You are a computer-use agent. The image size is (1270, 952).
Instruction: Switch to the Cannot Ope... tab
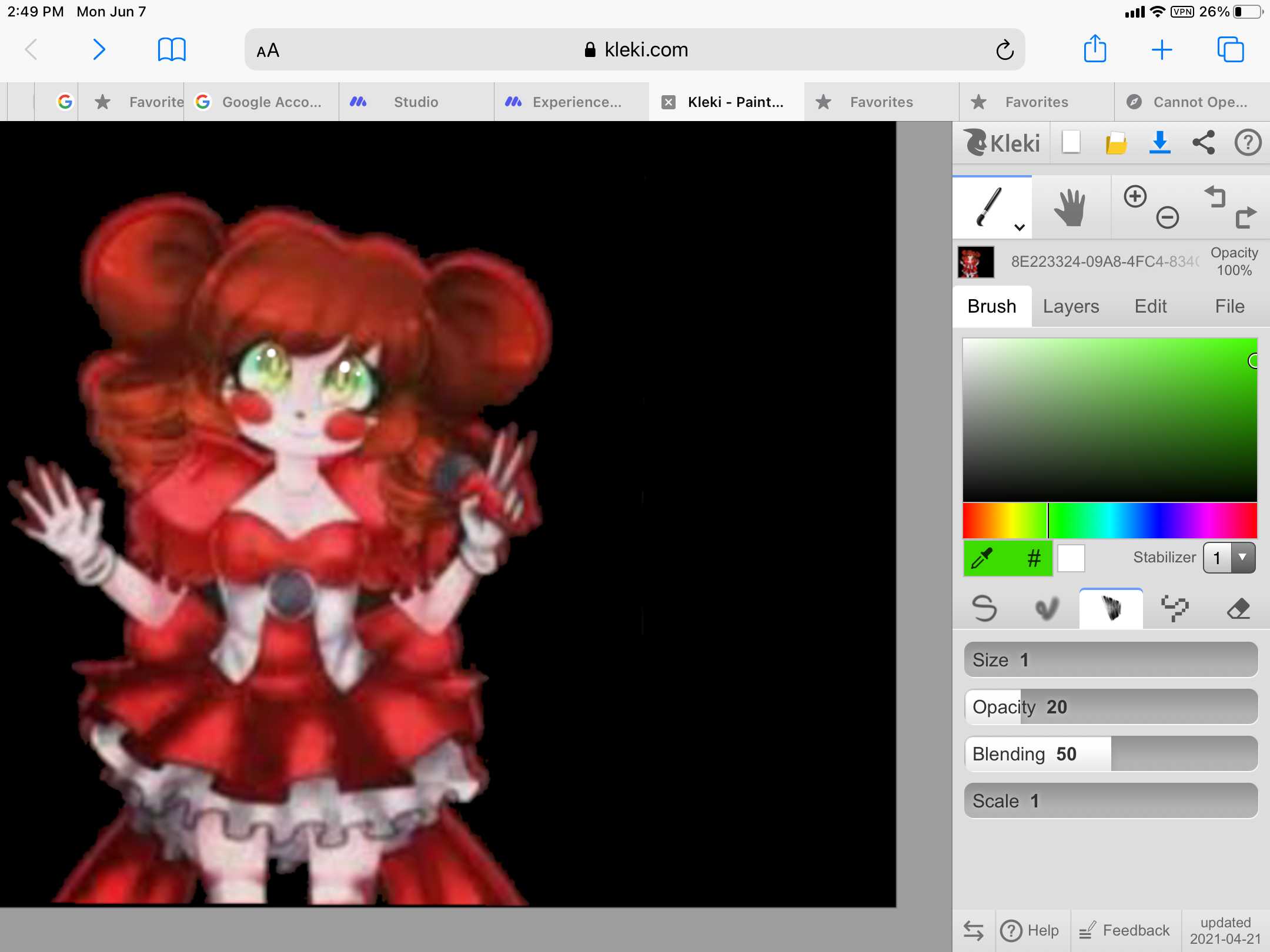(1191, 102)
